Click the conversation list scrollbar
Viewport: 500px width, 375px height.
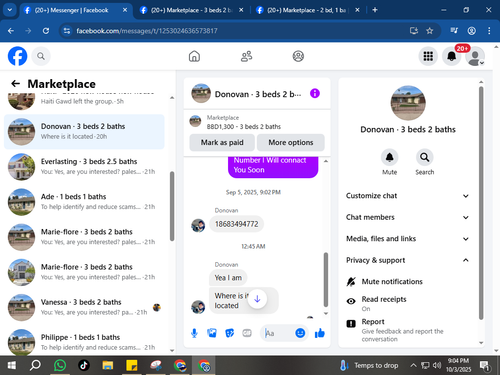(x=172, y=206)
